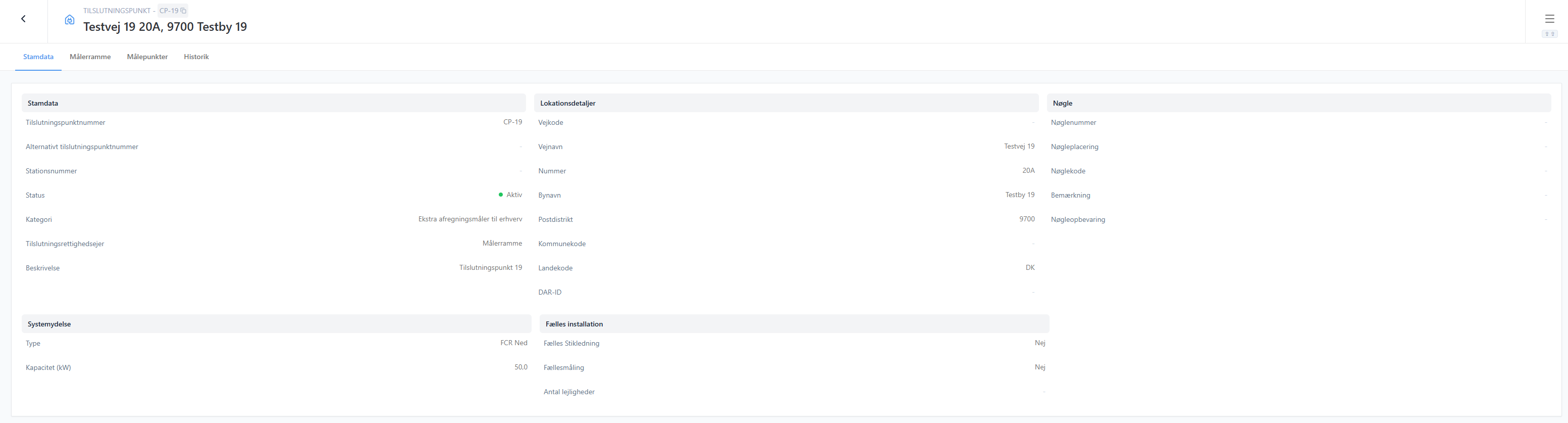This screenshot has height=423, width=1568.
Task: Click the Nej value for Fællesmåling
Action: tap(1039, 367)
